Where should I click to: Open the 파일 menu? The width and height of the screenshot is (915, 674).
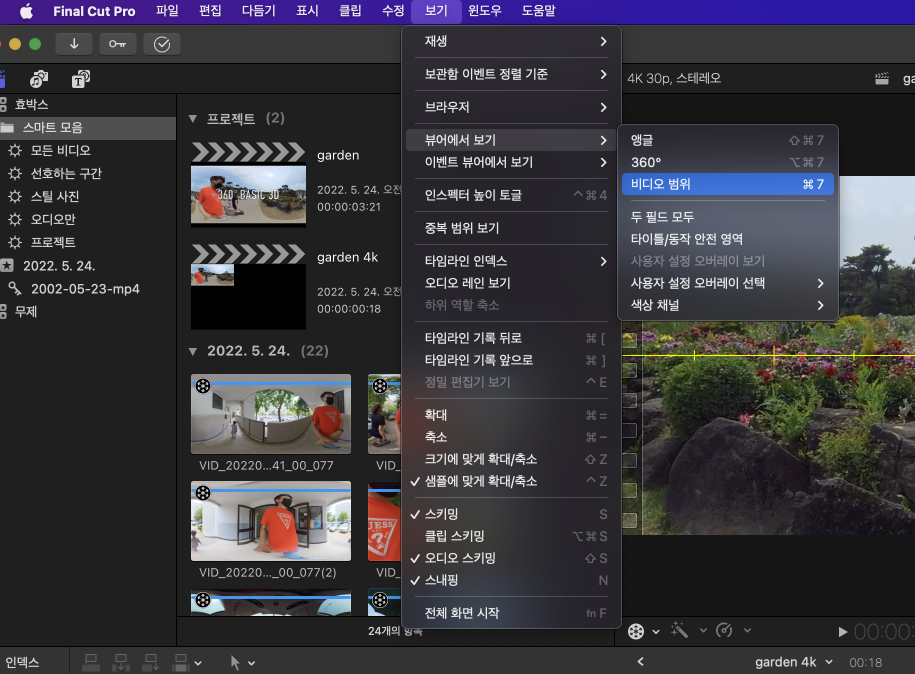coord(167,11)
